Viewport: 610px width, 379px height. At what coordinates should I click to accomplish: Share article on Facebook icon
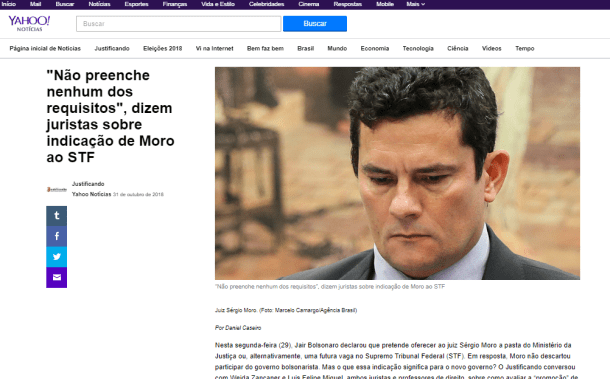56,237
